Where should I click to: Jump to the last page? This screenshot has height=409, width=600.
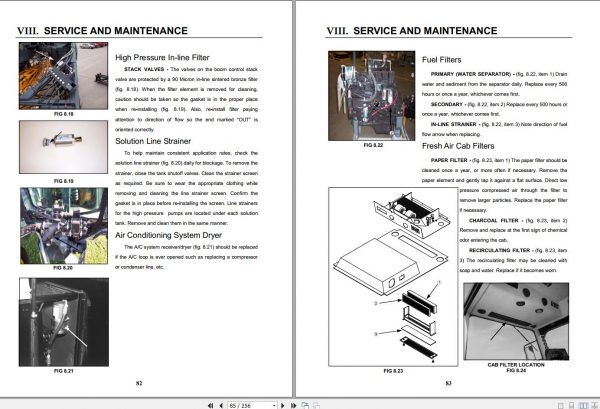pos(293,406)
